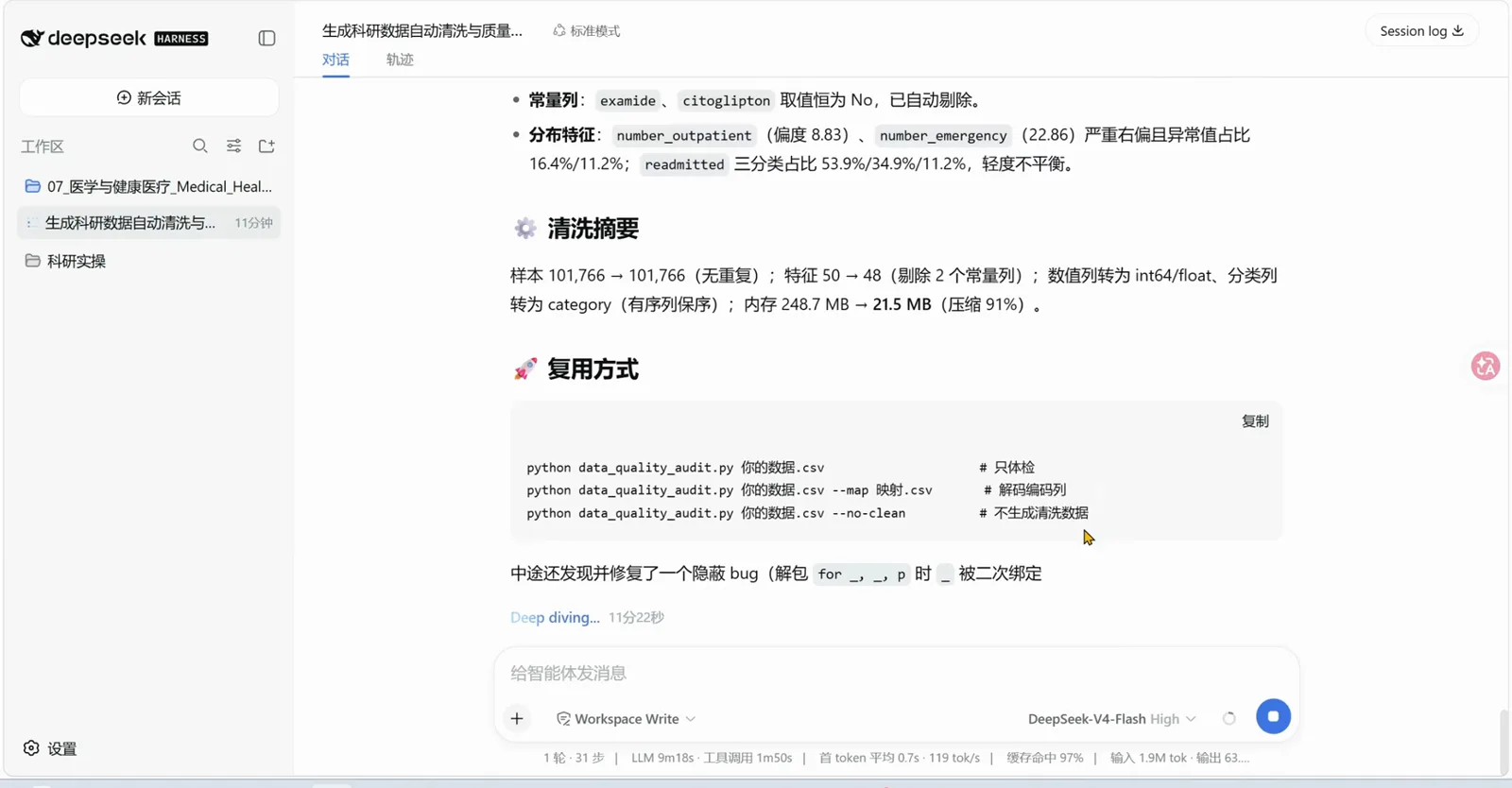Click the 标准模式 mode indicator
Viewport: 1512px width, 788px height.
pos(587,31)
